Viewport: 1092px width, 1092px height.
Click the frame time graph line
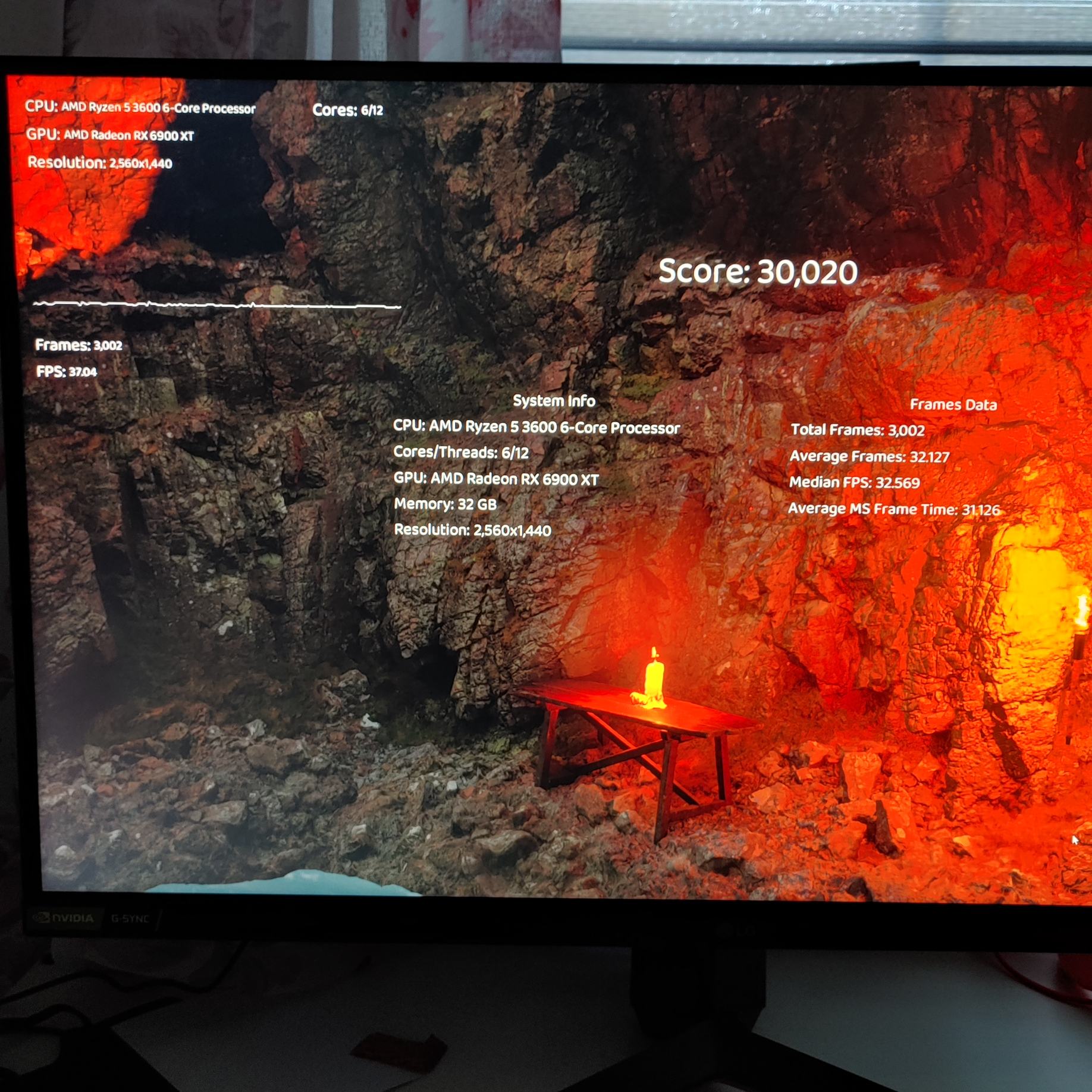click(x=217, y=305)
